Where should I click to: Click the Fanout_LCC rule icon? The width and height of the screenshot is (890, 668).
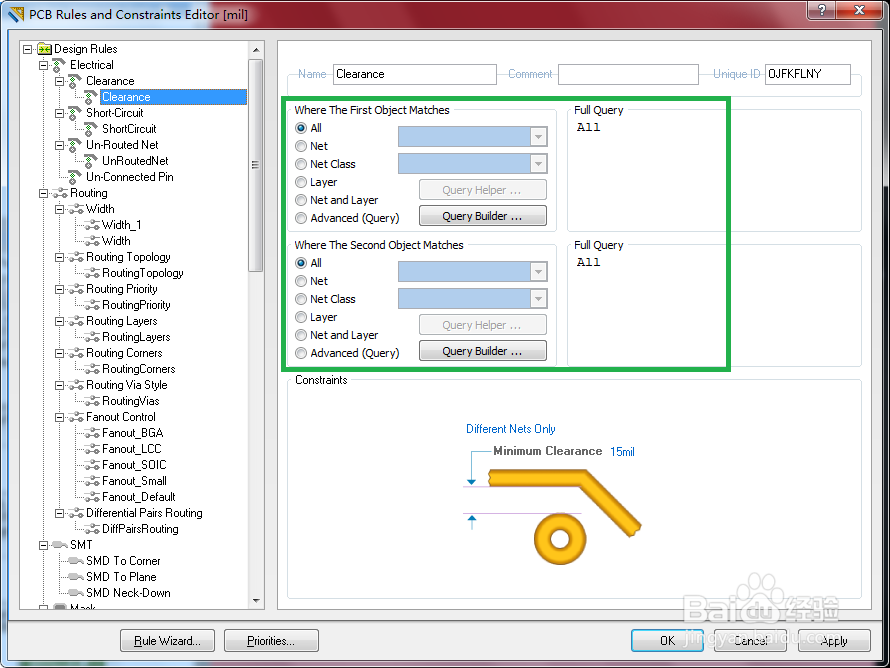tap(92, 449)
